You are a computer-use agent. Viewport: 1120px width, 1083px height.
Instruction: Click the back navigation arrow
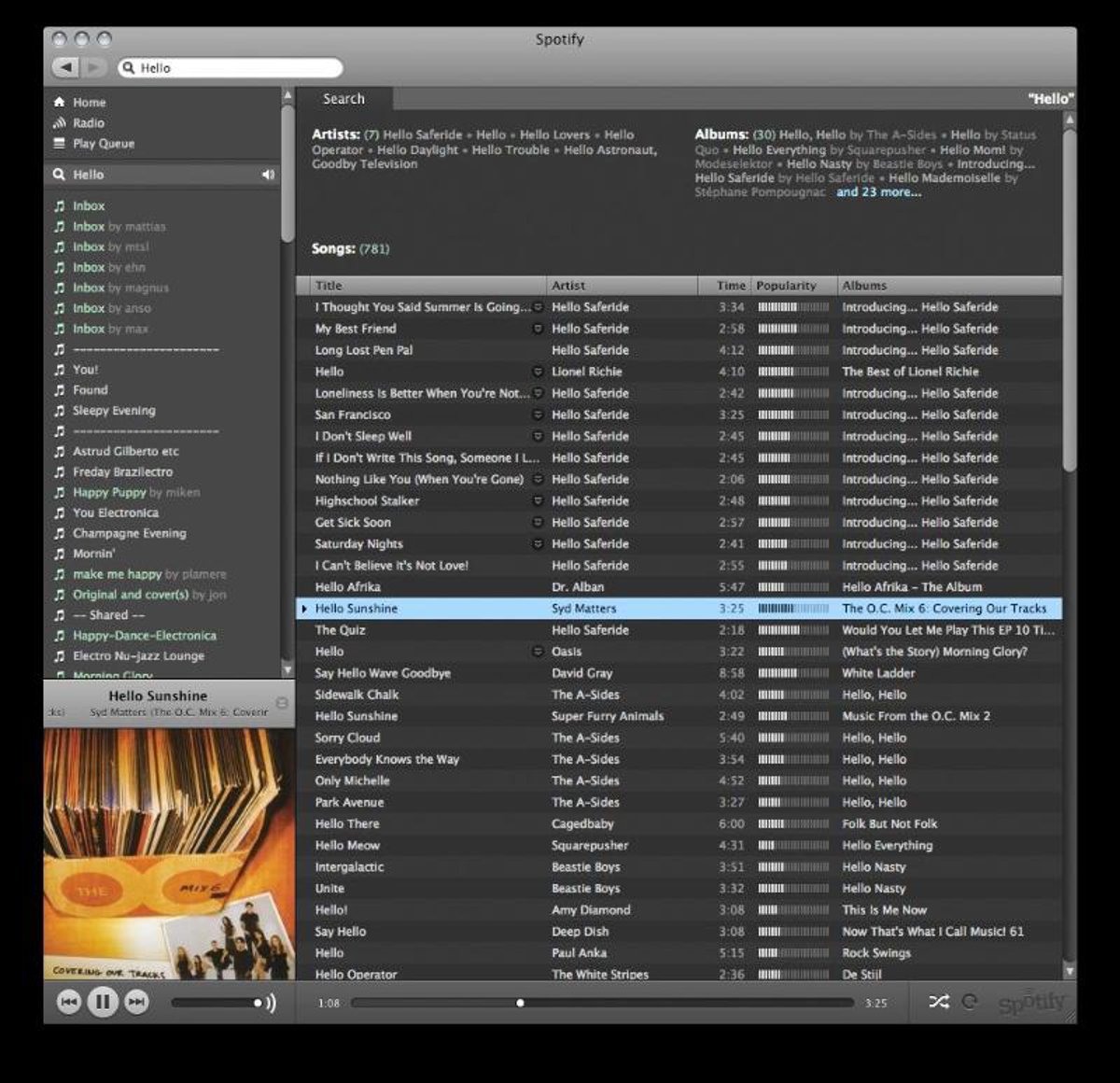[x=66, y=67]
